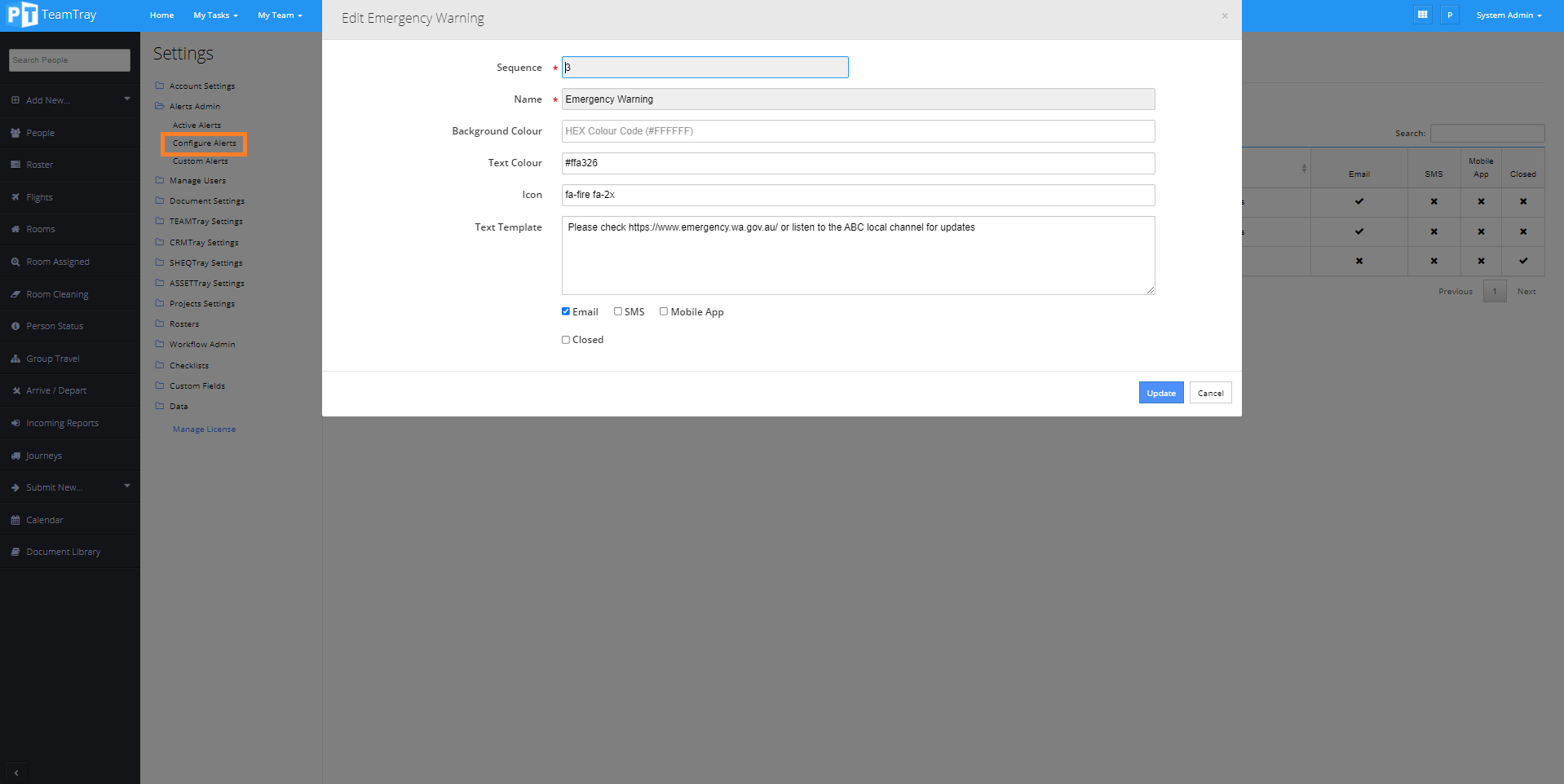Check the Closed checkbox in the dialog
Viewport: 1564px width, 784px height.
(x=566, y=339)
